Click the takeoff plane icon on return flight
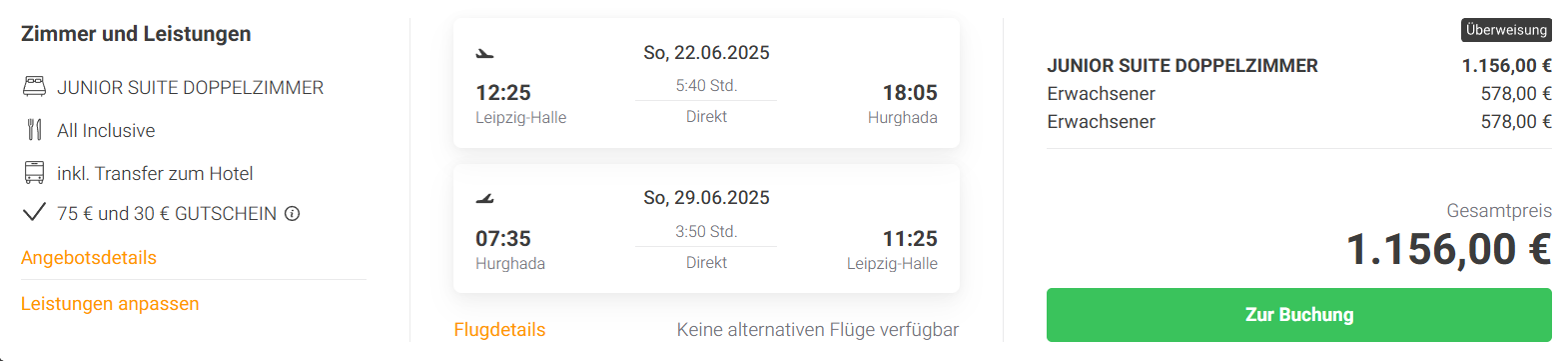Viewport: 1568px width, 361px height. pos(484,198)
